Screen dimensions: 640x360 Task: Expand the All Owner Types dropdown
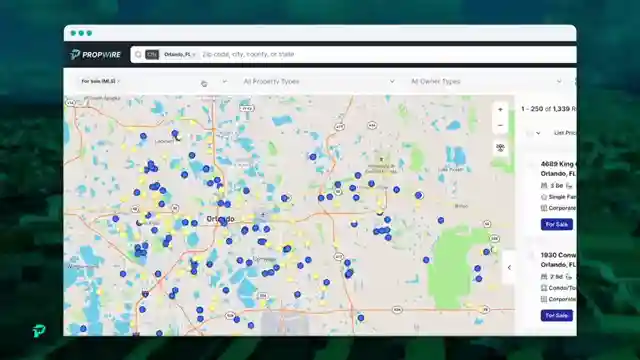click(486, 82)
